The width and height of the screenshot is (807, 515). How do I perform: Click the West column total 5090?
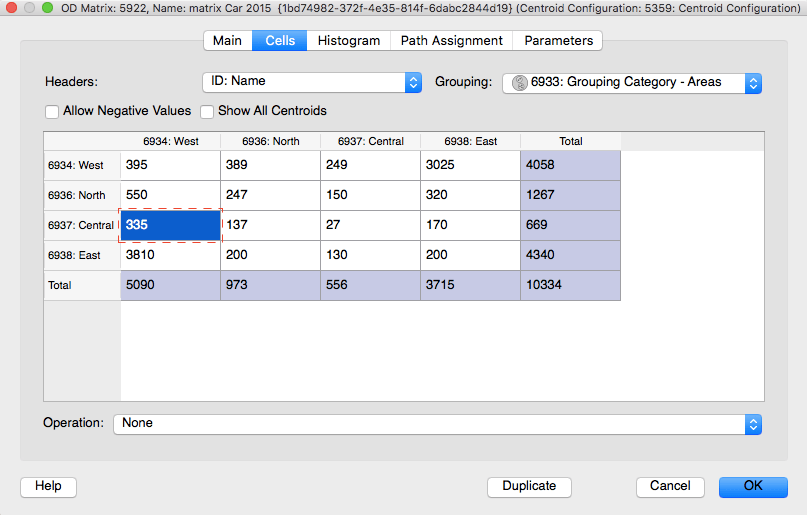pyautogui.click(x=170, y=286)
